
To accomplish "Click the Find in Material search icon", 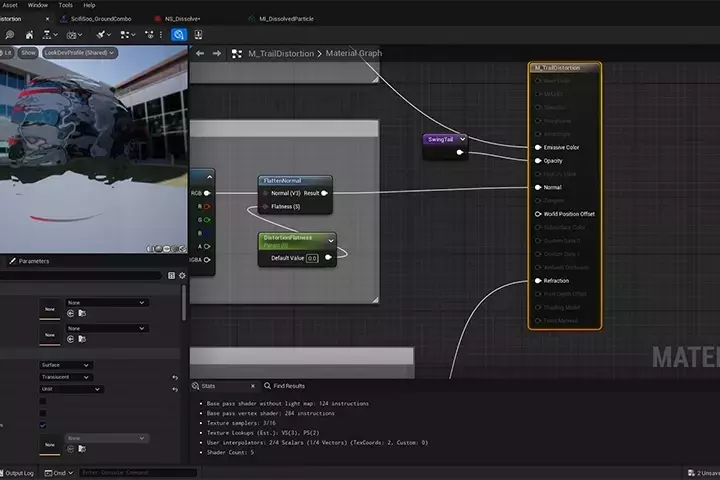I will [9, 35].
